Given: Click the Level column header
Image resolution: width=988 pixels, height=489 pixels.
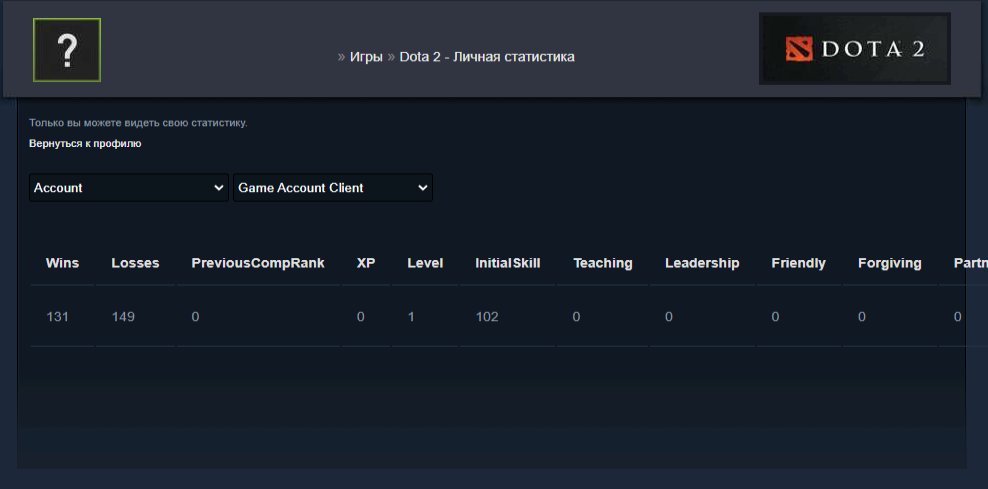Looking at the screenshot, I should click(x=425, y=263).
